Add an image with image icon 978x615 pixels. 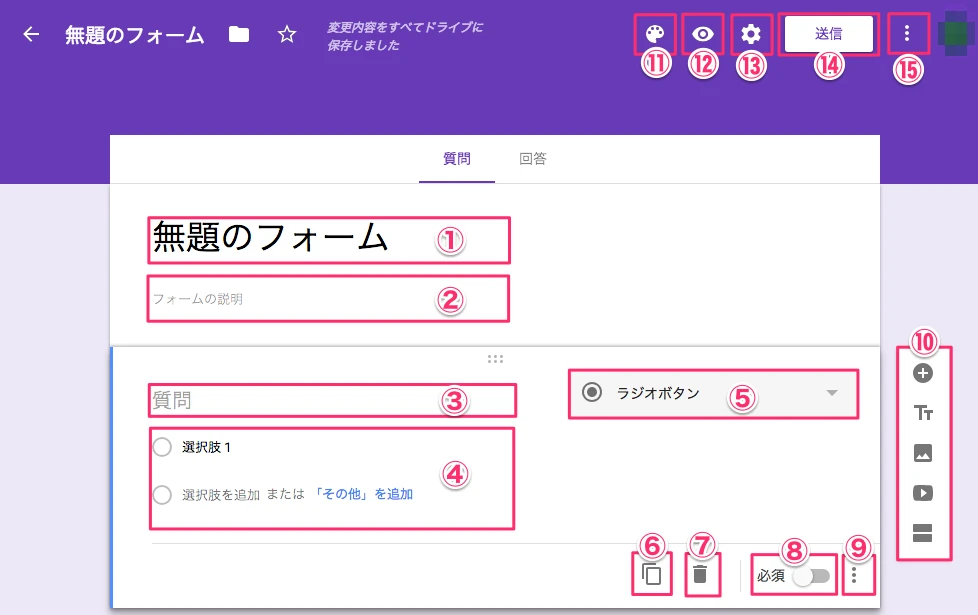click(x=922, y=453)
